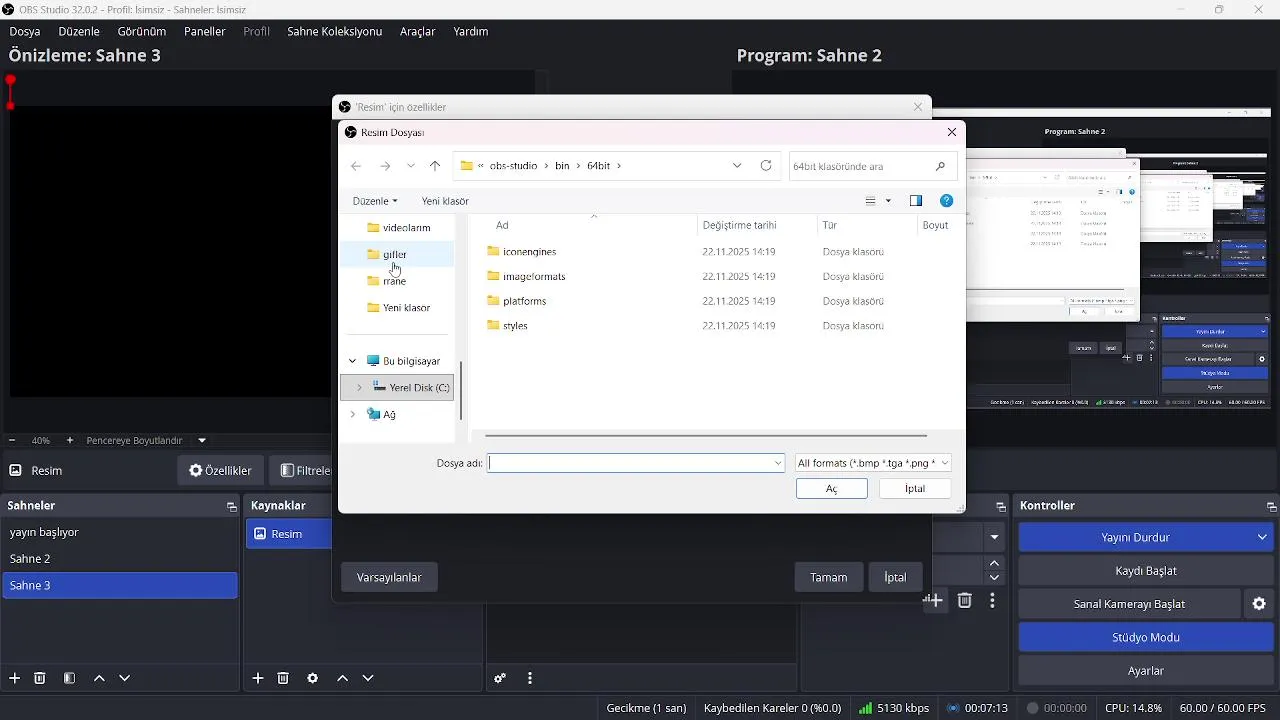Add a new scene with plus icon
The image size is (1280, 720).
pos(14,678)
